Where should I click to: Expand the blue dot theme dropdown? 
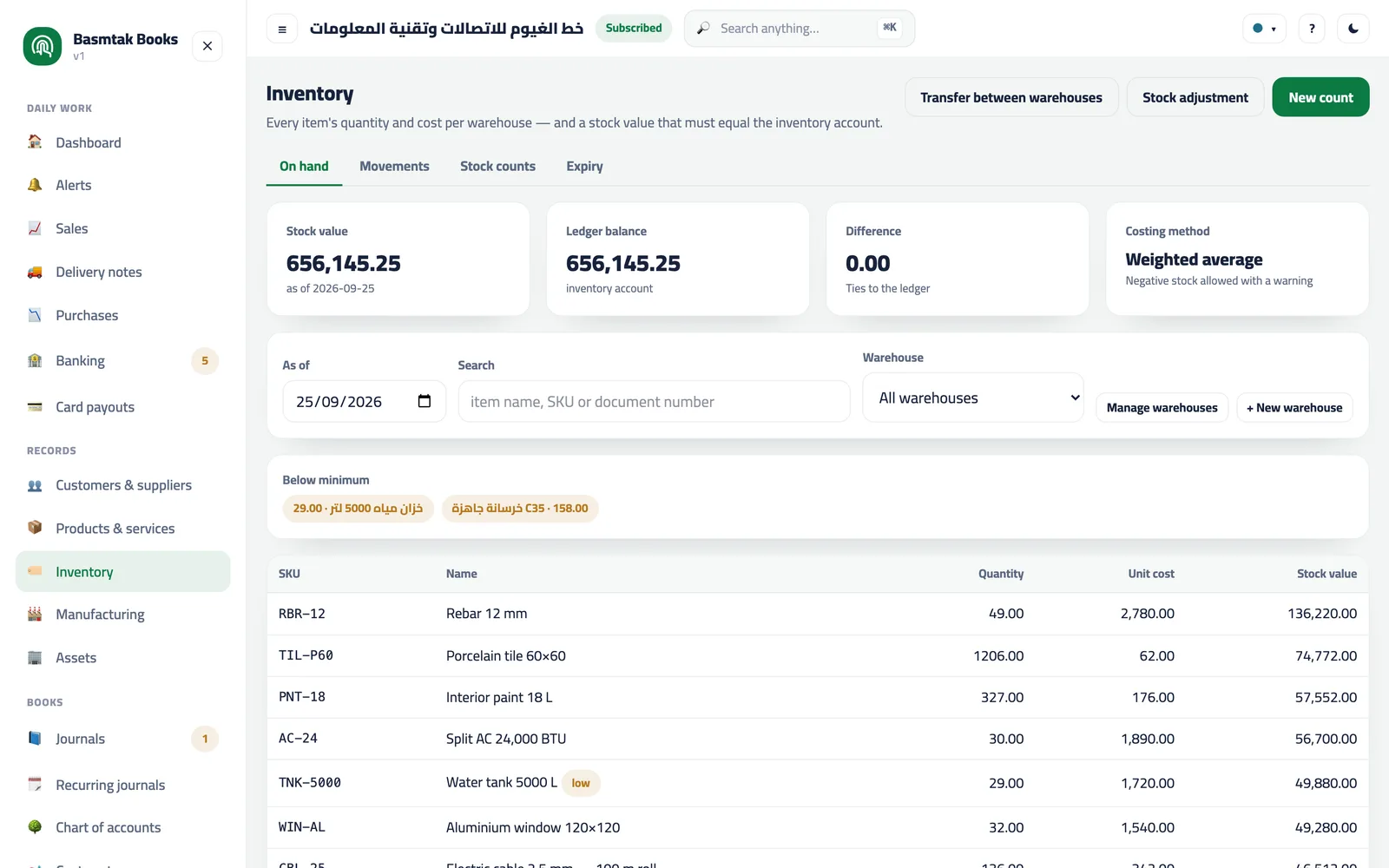click(1264, 29)
